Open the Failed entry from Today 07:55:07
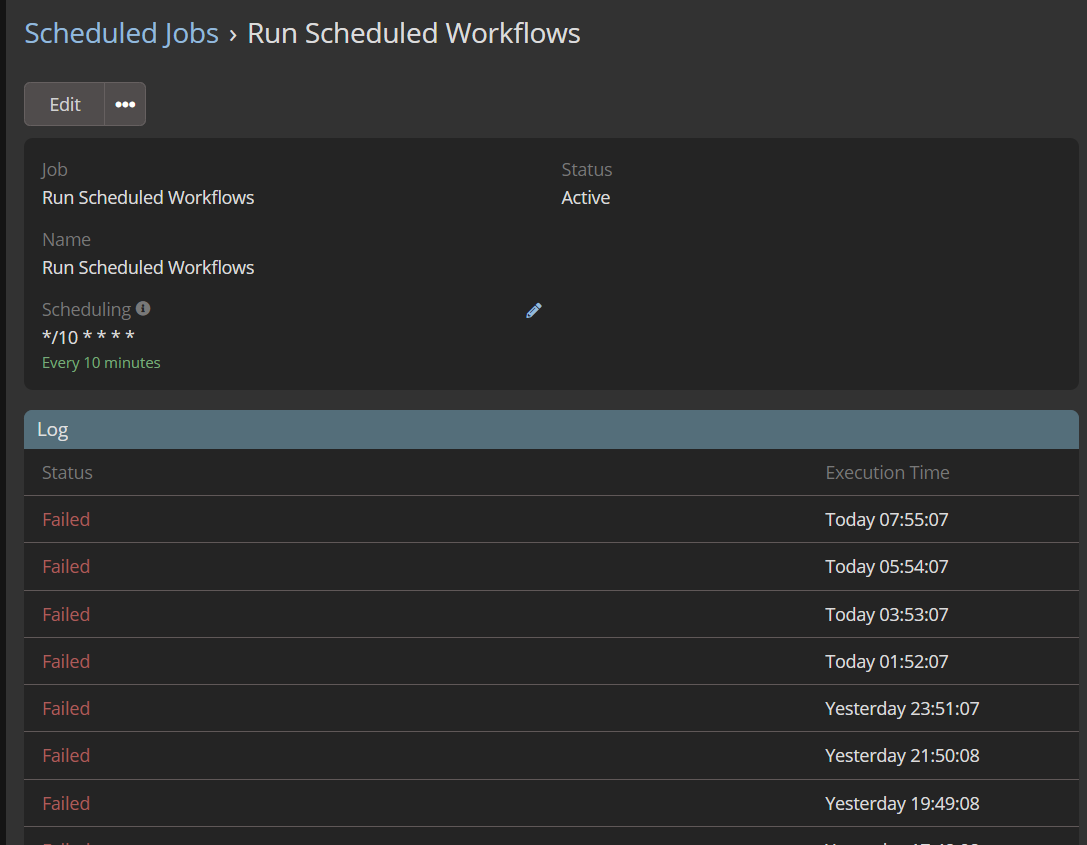Viewport: 1087px width, 845px height. point(66,520)
